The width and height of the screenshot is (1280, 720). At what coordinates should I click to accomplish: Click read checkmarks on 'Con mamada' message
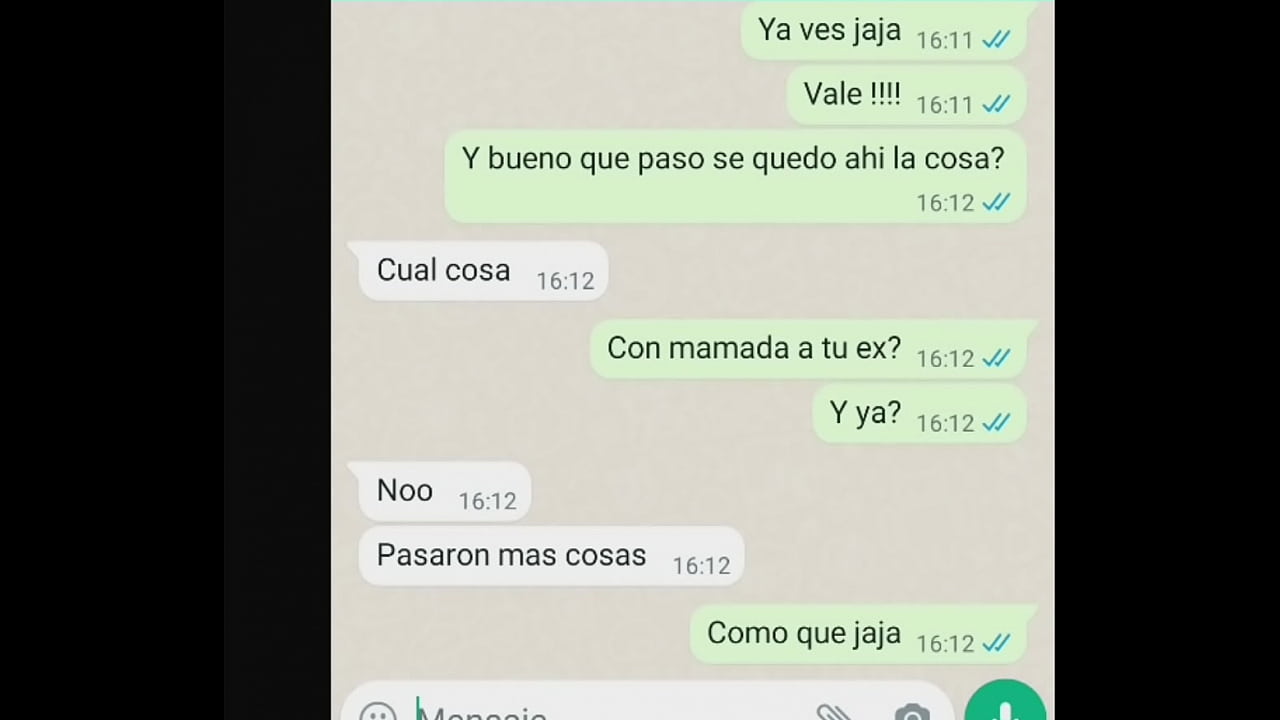tap(996, 358)
